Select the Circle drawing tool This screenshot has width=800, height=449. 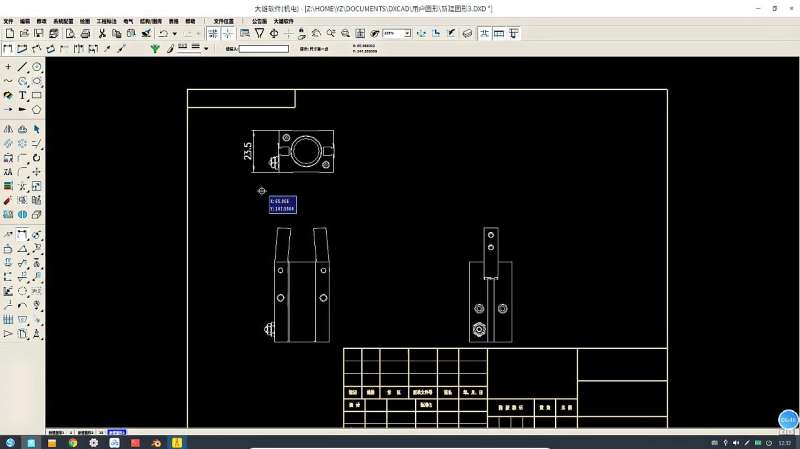pyautogui.click(x=36, y=67)
